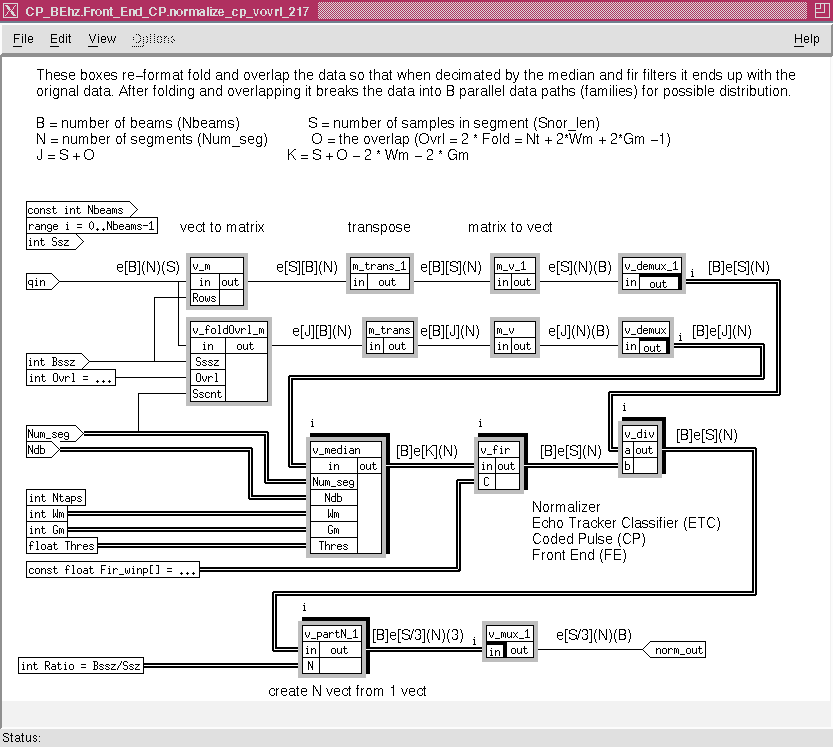Open the File menu
833x747 pixels.
click(x=22, y=39)
